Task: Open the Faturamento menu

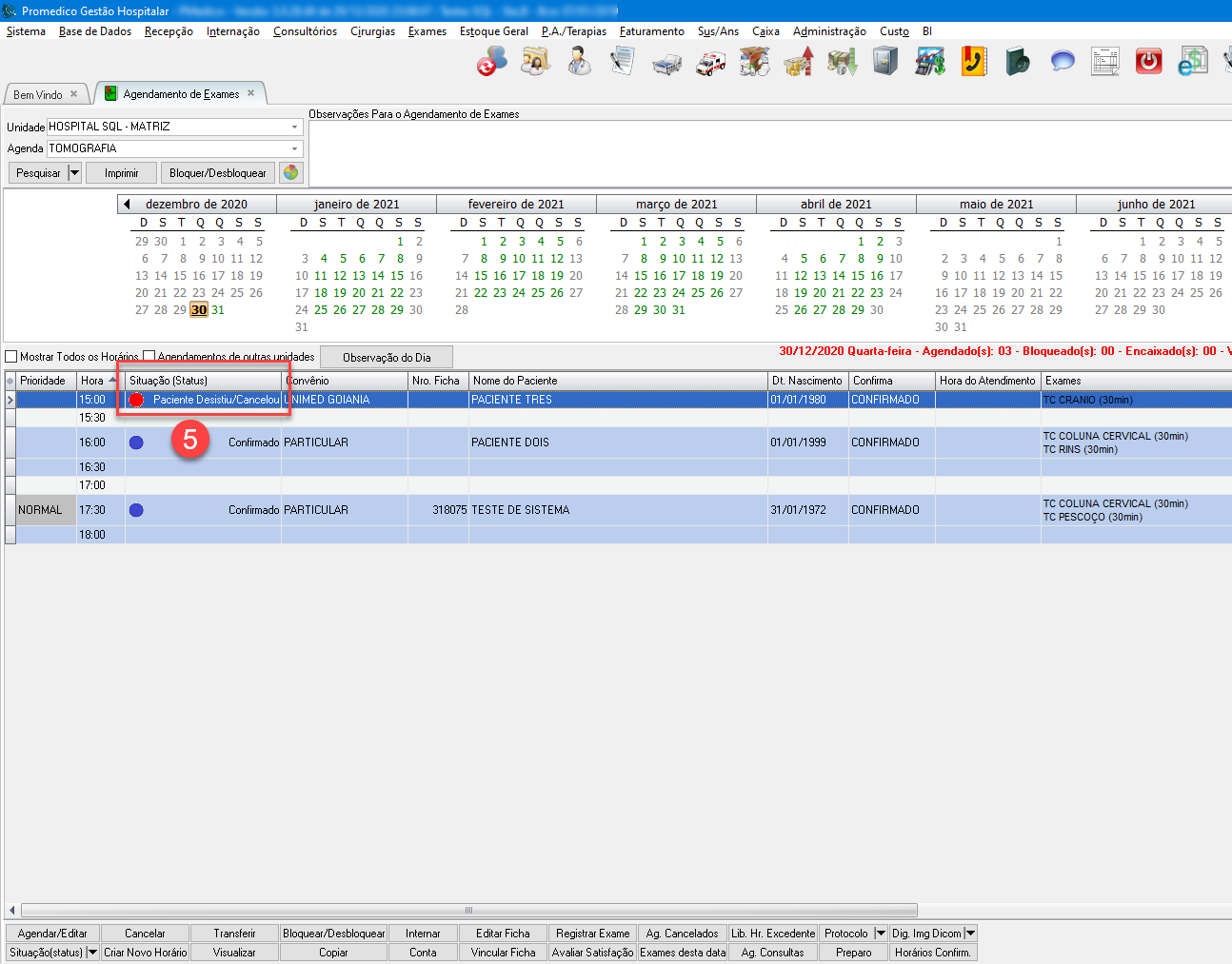Action: 651,31
